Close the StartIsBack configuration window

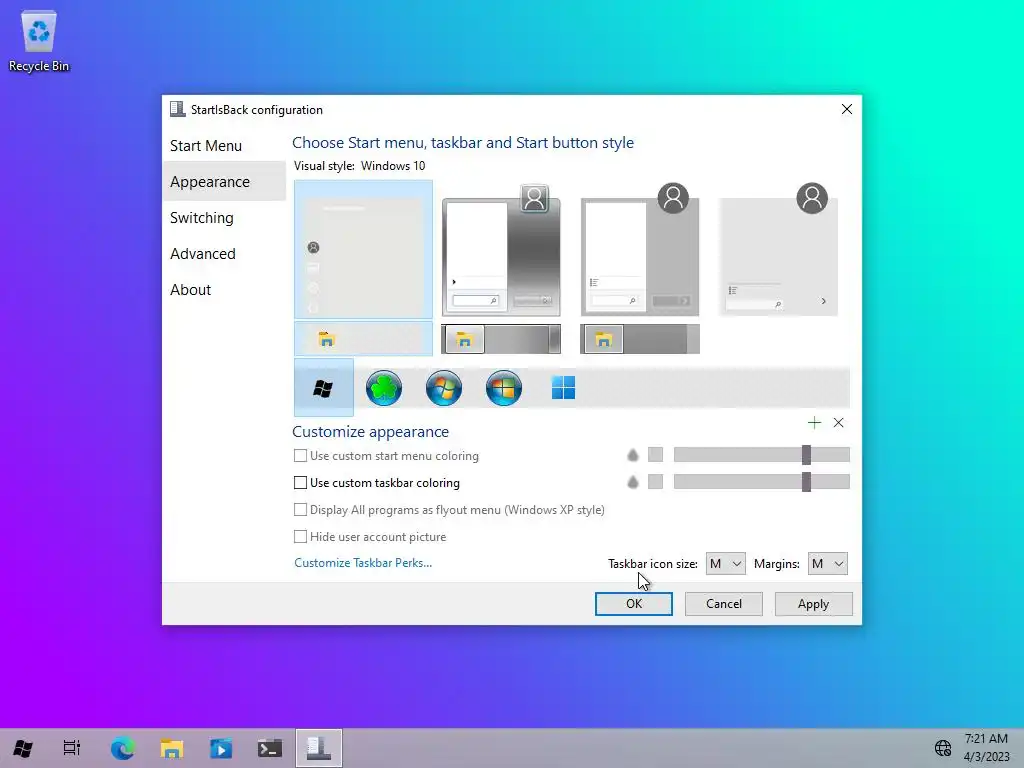coord(846,109)
